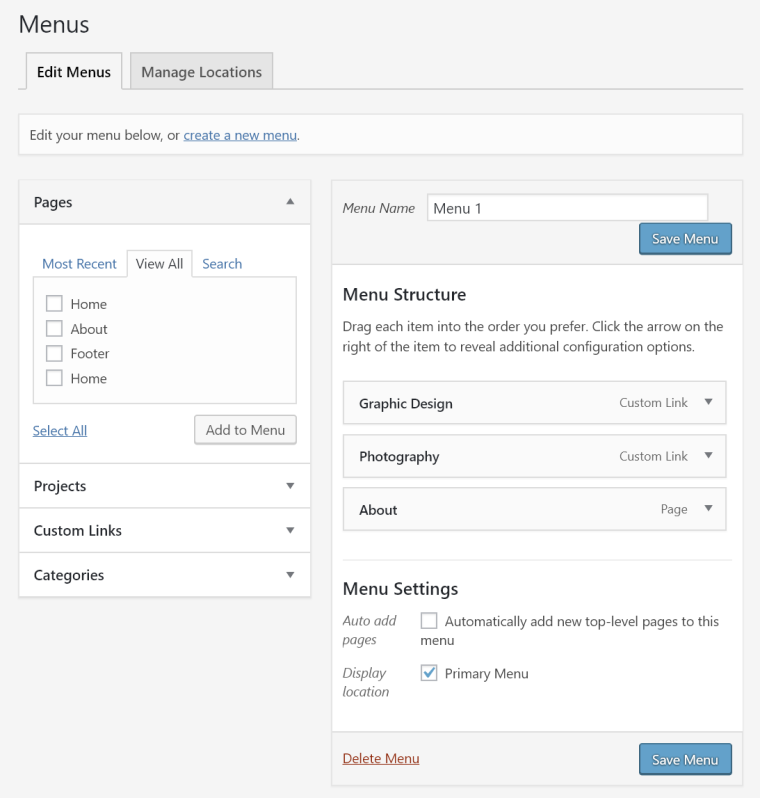
Task: Collapse the Pages panel arrow
Action: 290,202
